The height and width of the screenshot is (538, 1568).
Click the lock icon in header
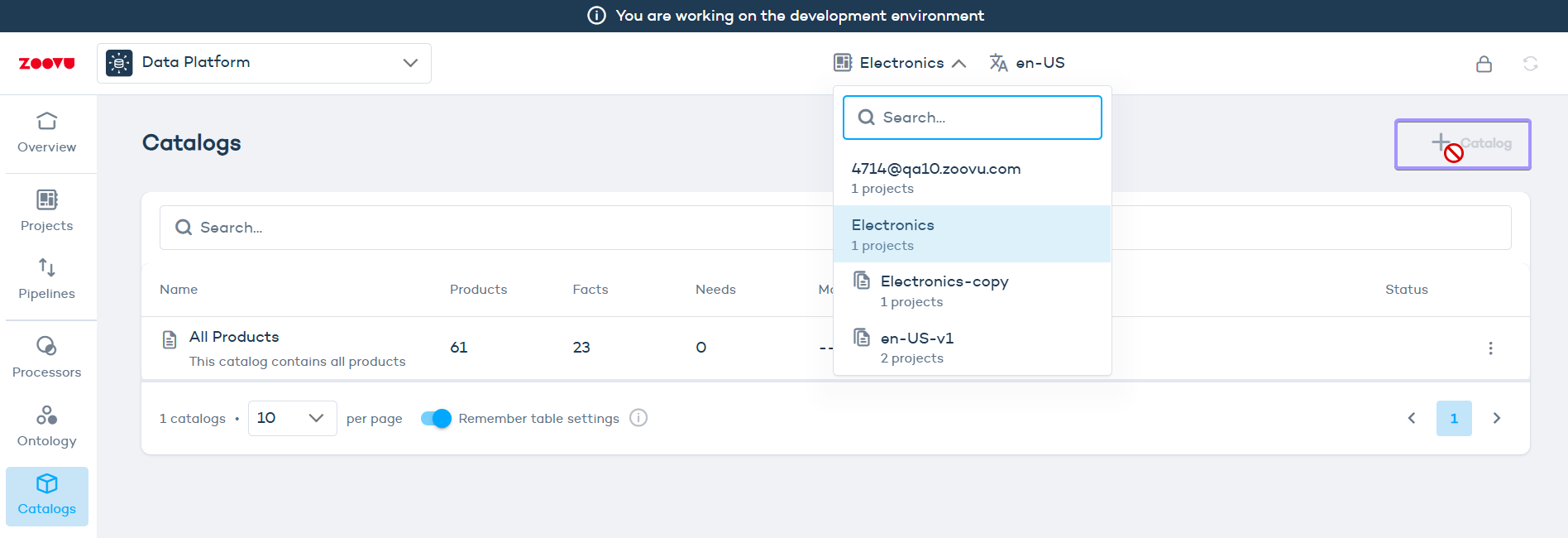point(1484,64)
